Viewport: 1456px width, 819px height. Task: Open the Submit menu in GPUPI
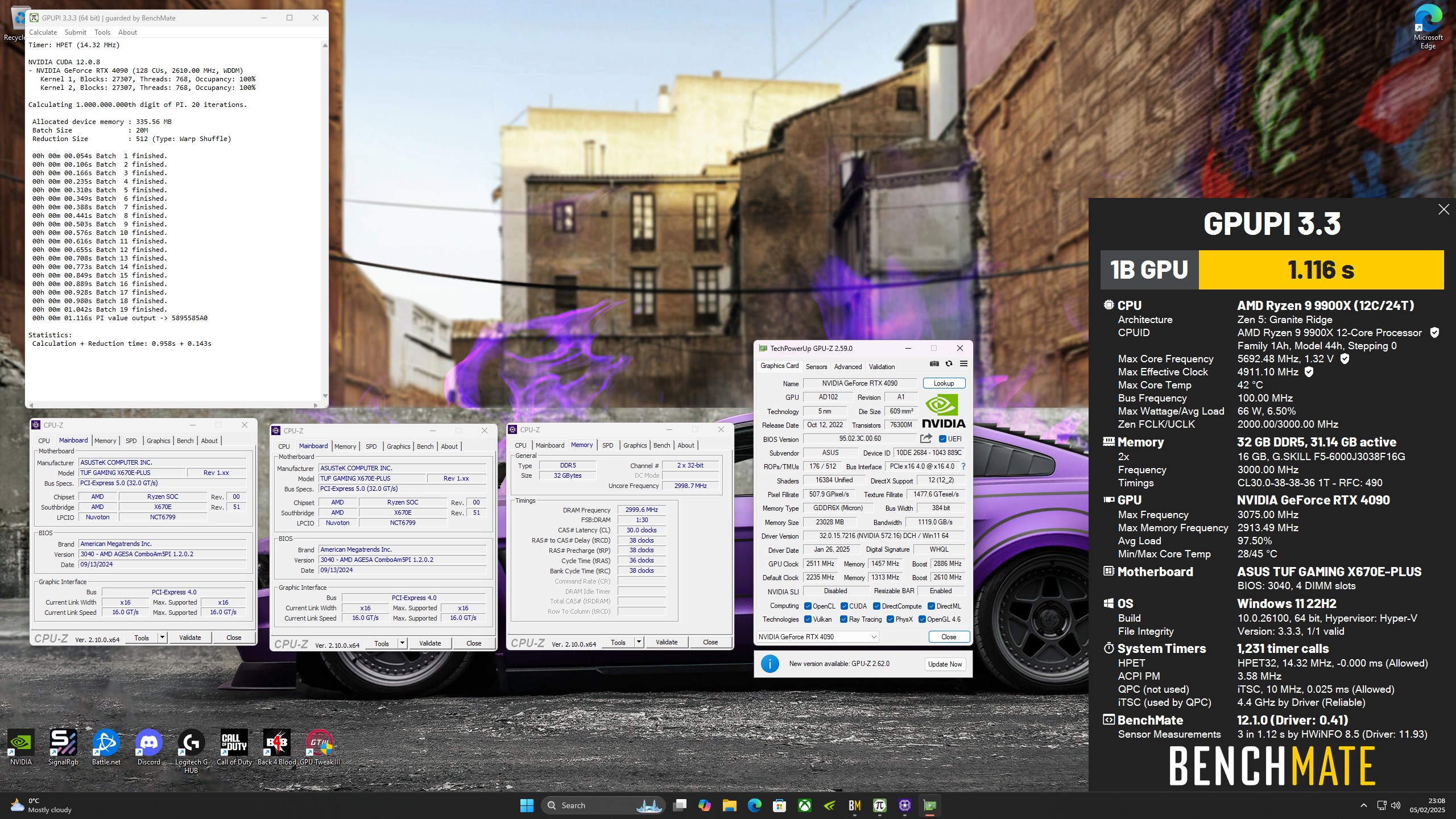click(76, 32)
